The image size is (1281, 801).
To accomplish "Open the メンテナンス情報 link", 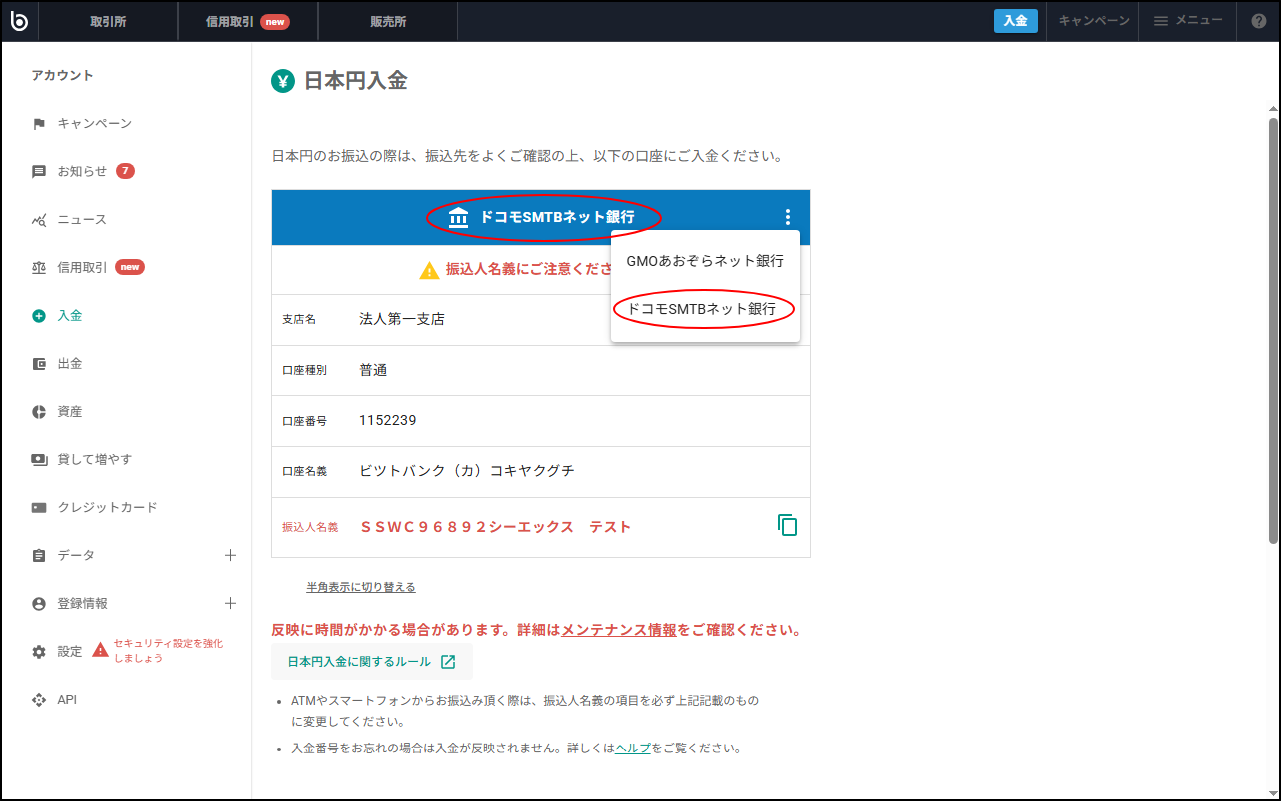I will click(x=619, y=630).
